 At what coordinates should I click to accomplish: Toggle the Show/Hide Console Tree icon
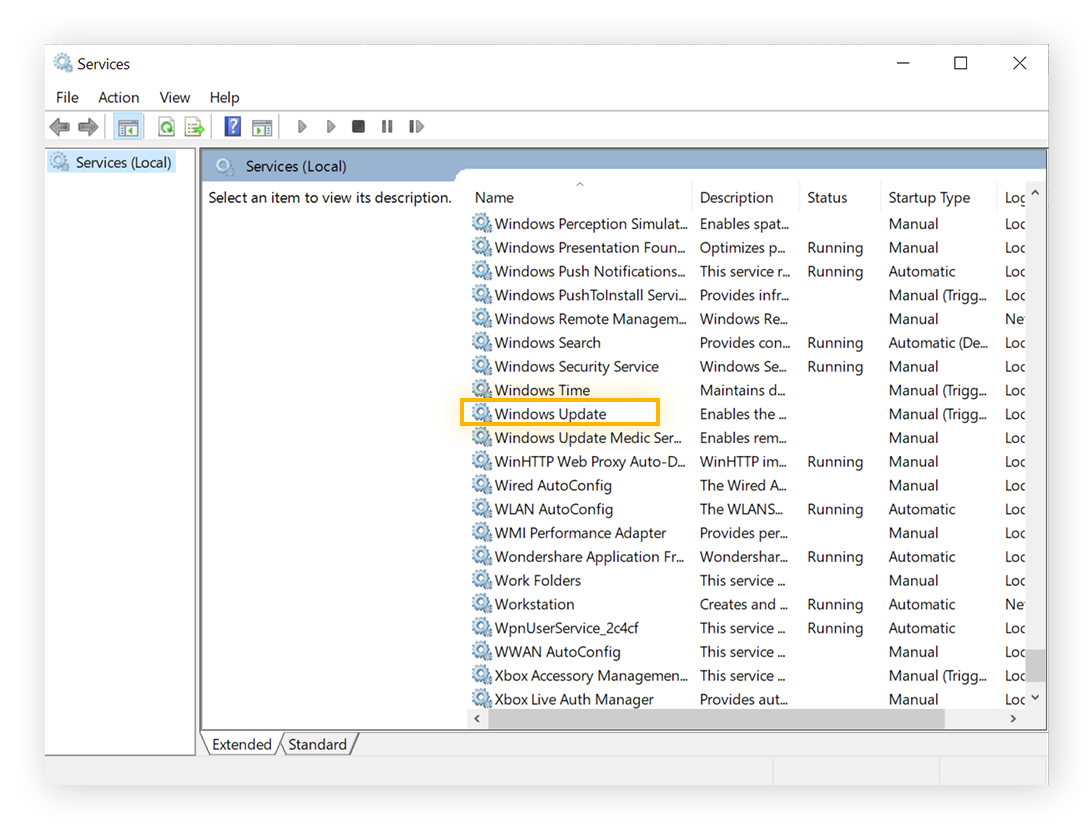click(x=128, y=126)
